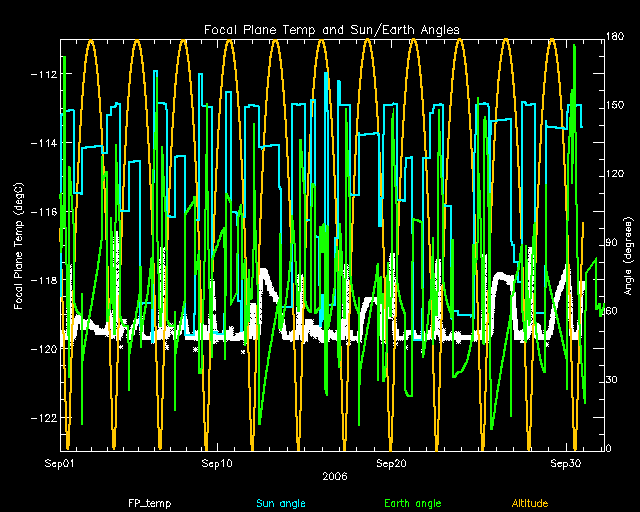This screenshot has width=640, height=512.
Task: Select the cyan Sun angle legend label
Action: coord(280,503)
